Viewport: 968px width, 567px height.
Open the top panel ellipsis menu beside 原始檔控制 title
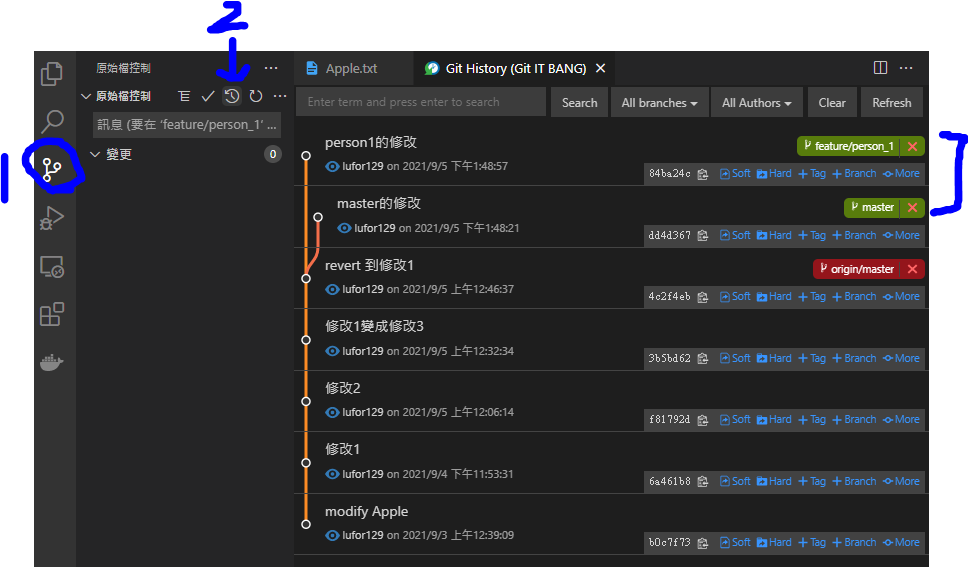tap(271, 68)
